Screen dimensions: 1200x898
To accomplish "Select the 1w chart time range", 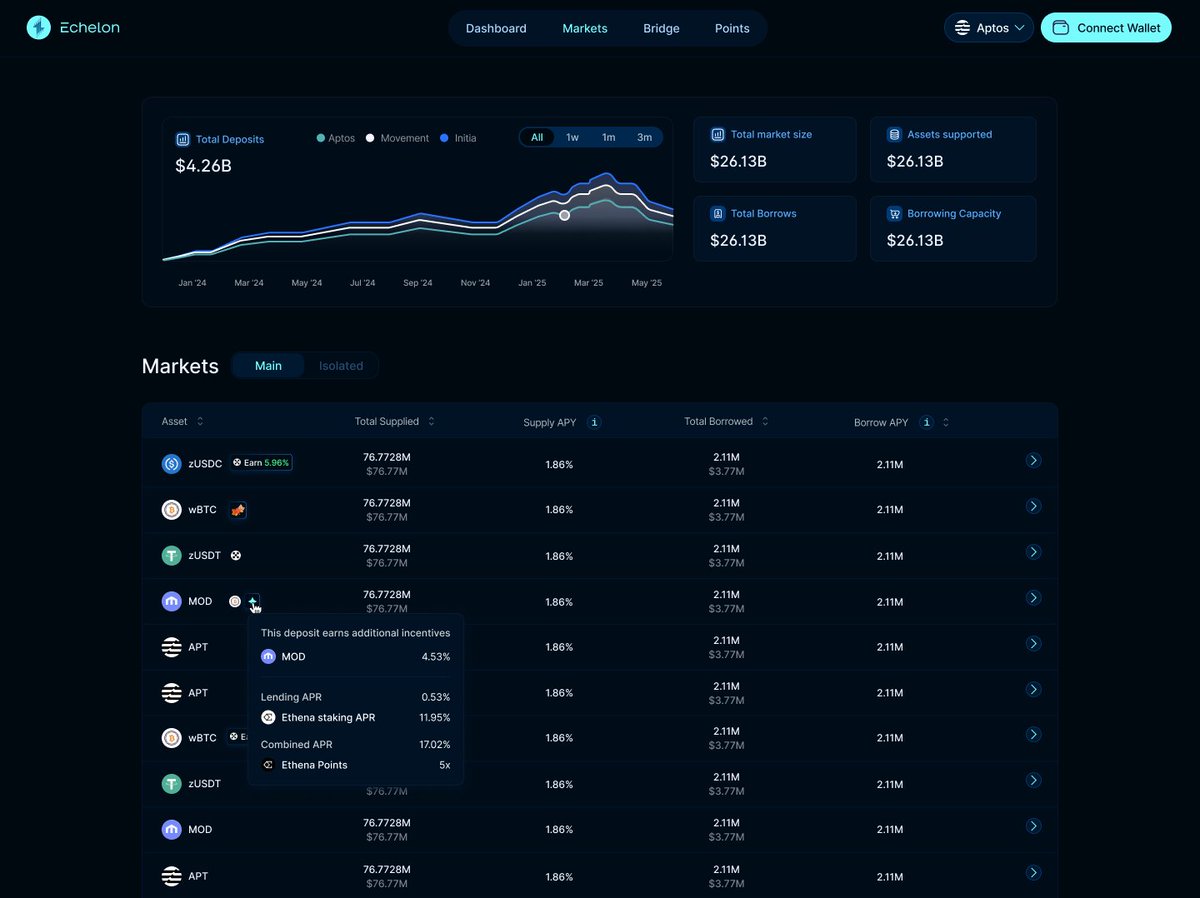I will click(x=572, y=137).
